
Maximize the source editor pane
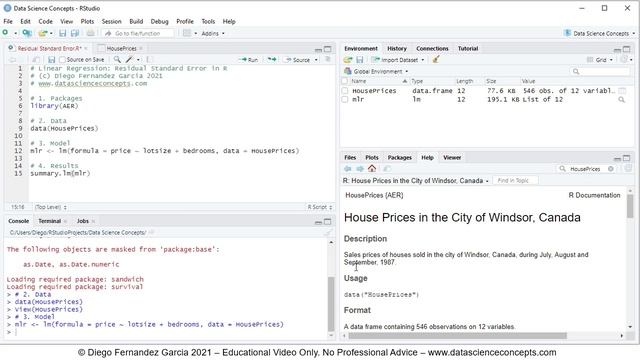(328, 49)
